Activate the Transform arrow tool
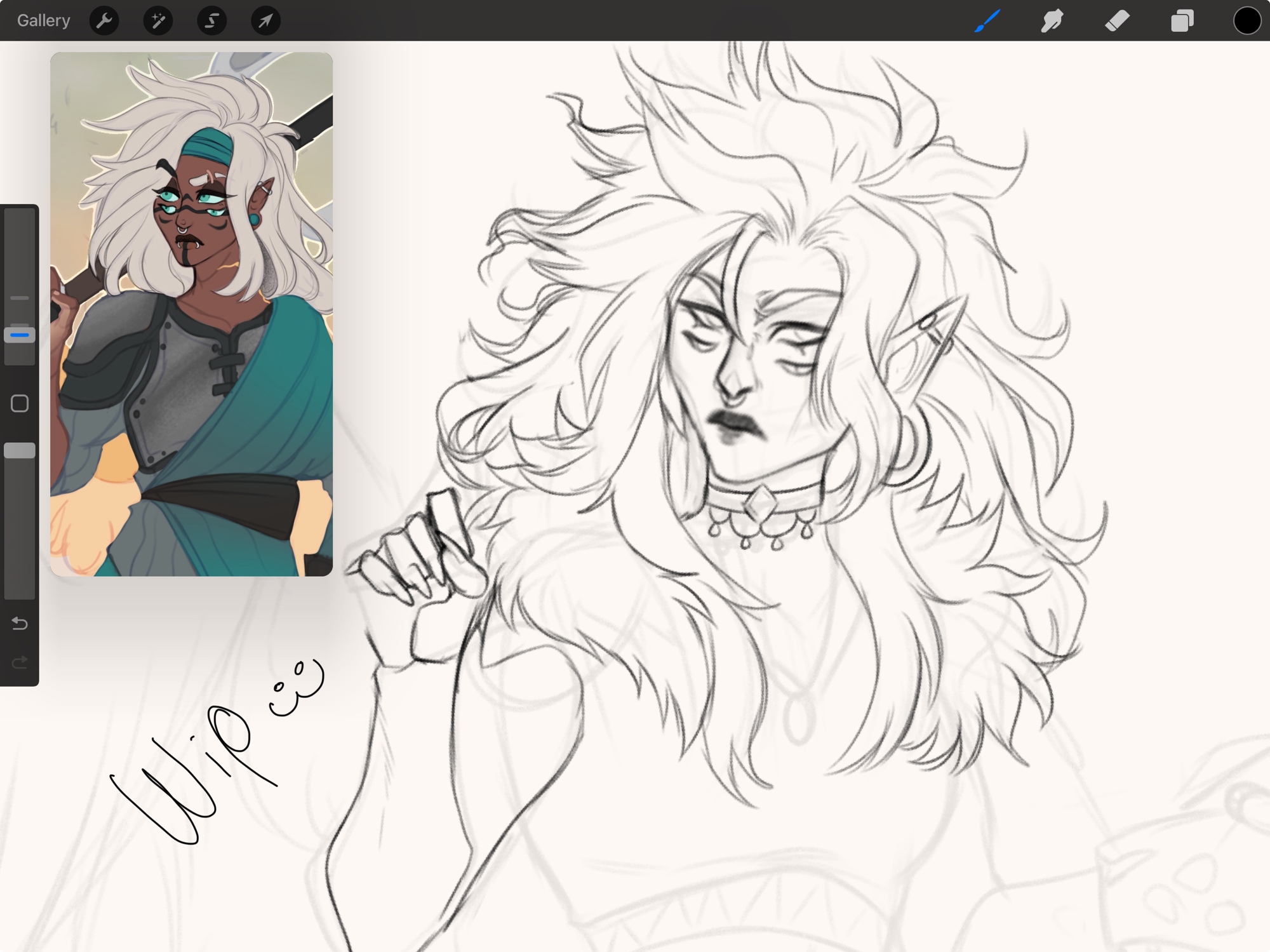 point(265,21)
